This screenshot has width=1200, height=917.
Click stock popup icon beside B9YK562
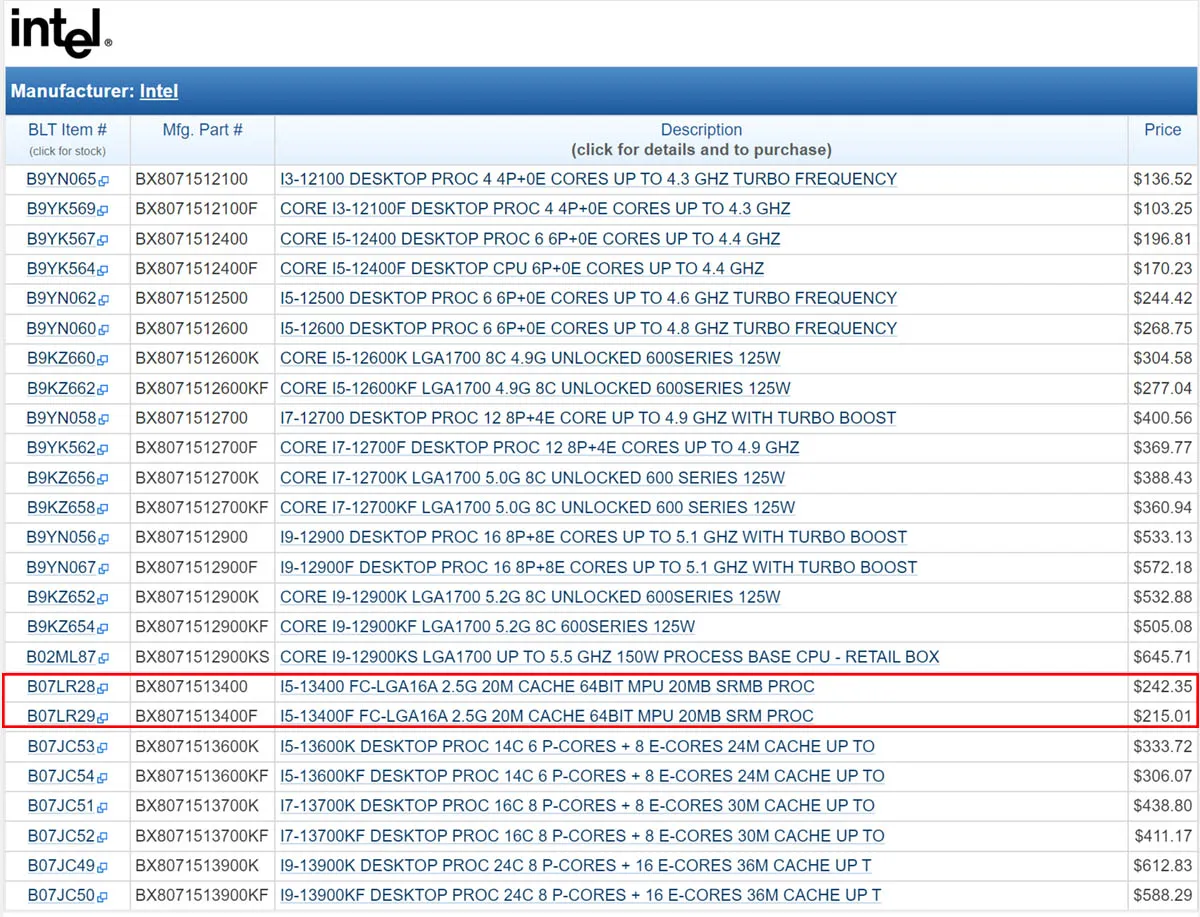click(103, 450)
